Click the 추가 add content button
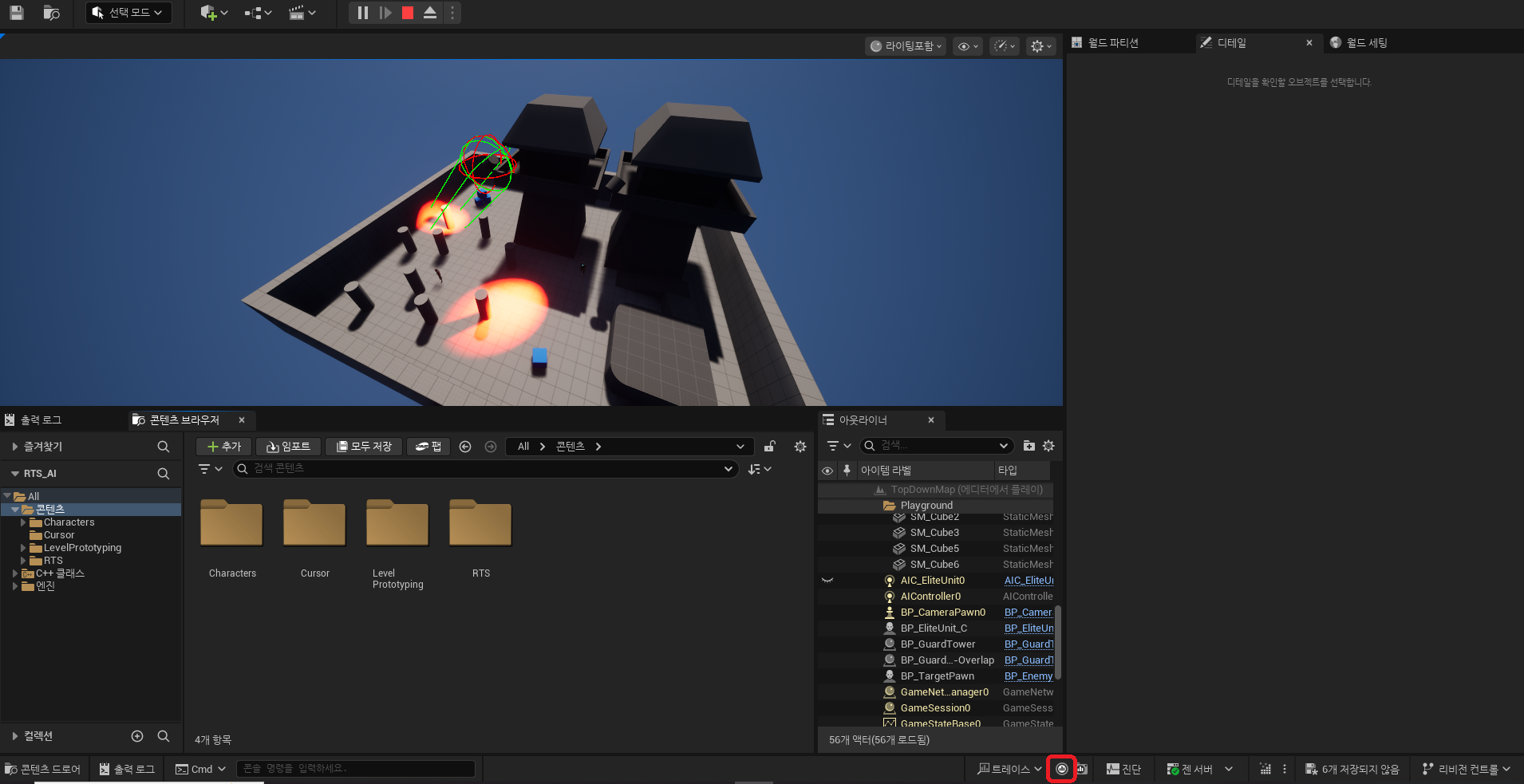 224,447
